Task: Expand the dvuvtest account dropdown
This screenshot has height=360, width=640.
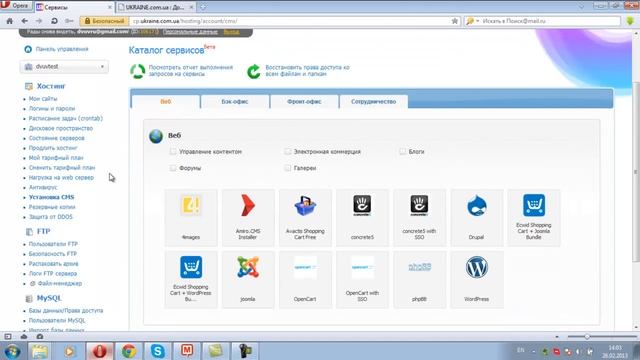Action: 64,67
